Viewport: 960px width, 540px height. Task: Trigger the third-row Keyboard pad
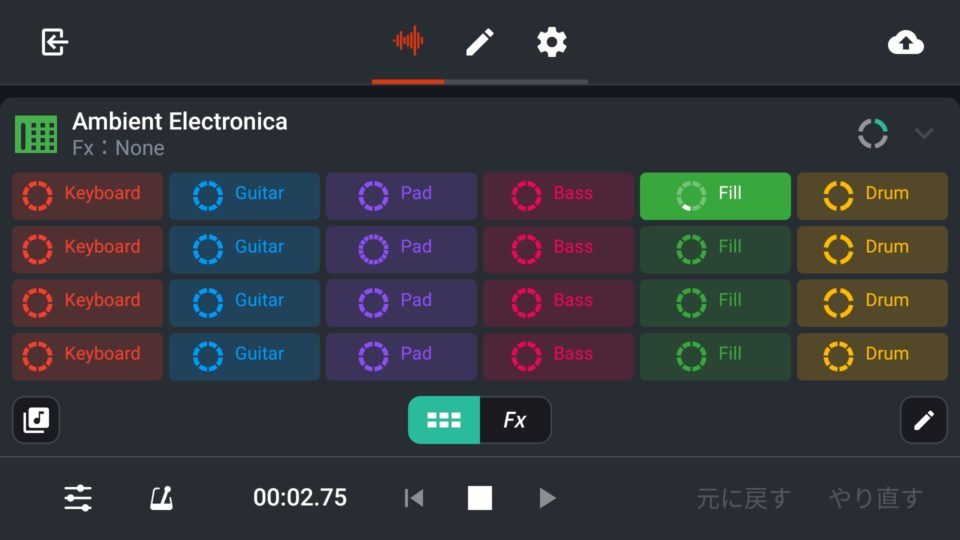(x=88, y=303)
